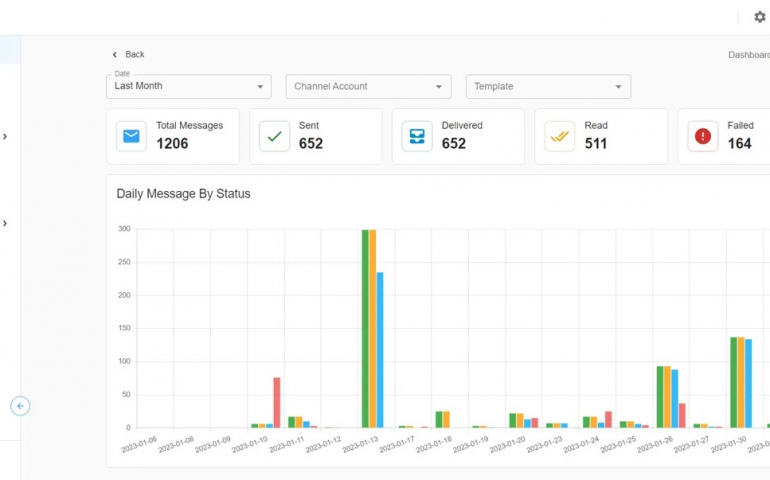Go back using the Back link
This screenshot has width=770, height=480.
click(134, 55)
